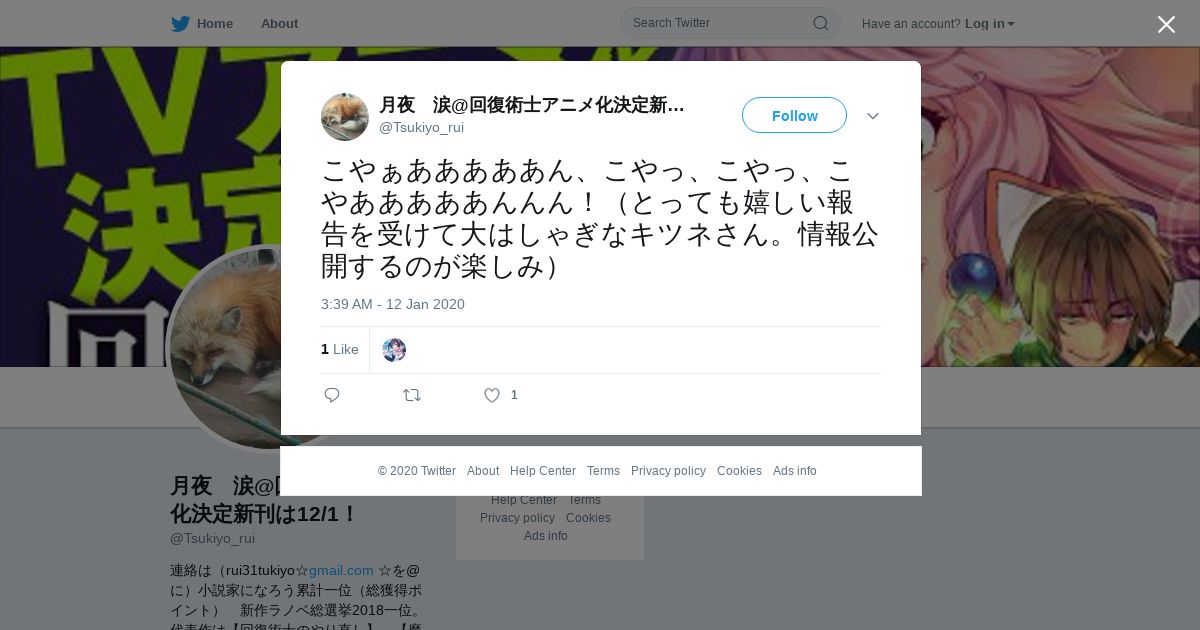The image size is (1200, 630).
Task: Open the Help Center footer link
Action: pos(543,471)
